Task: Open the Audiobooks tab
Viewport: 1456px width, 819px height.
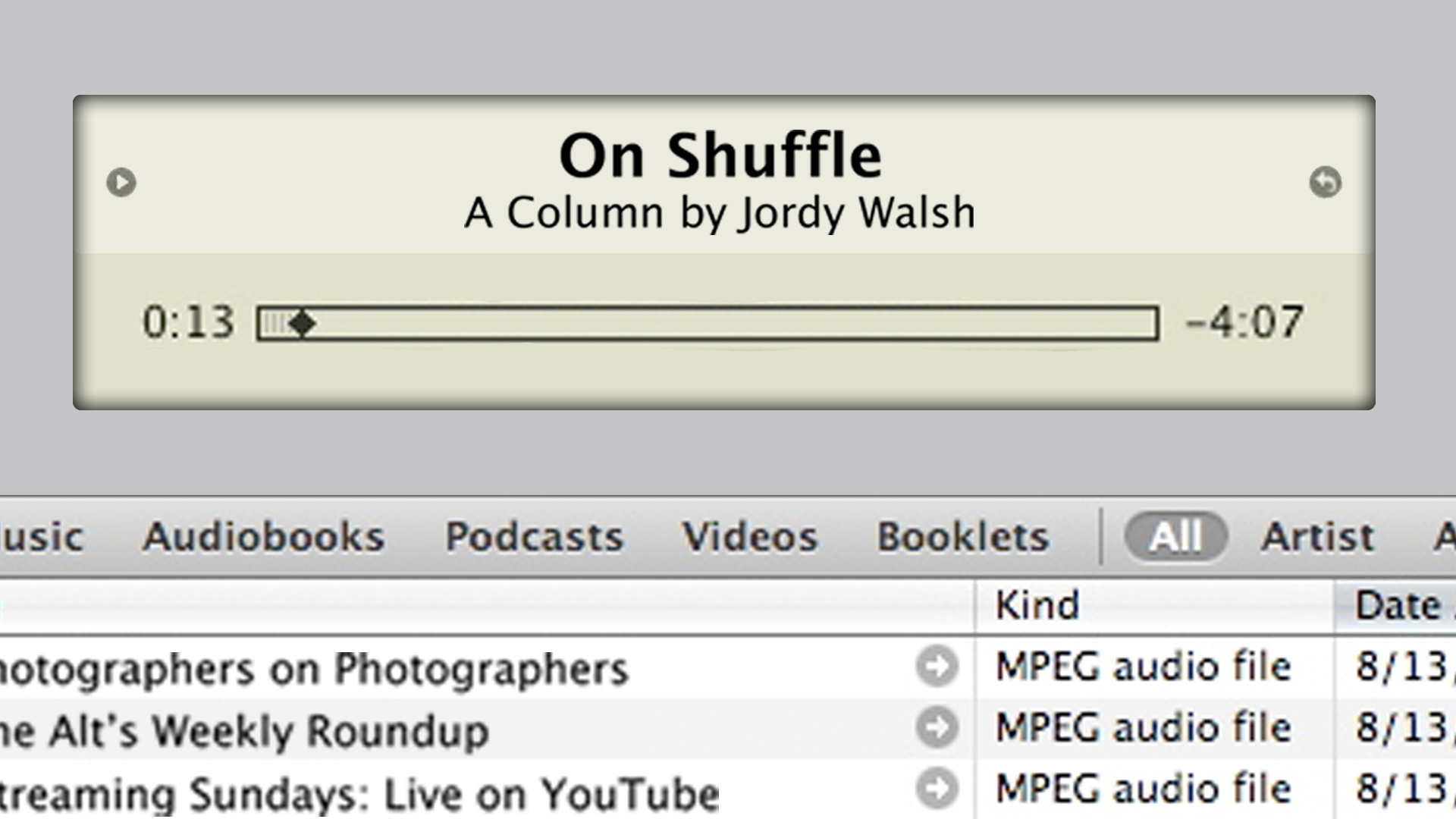Action: pyautogui.click(x=263, y=537)
